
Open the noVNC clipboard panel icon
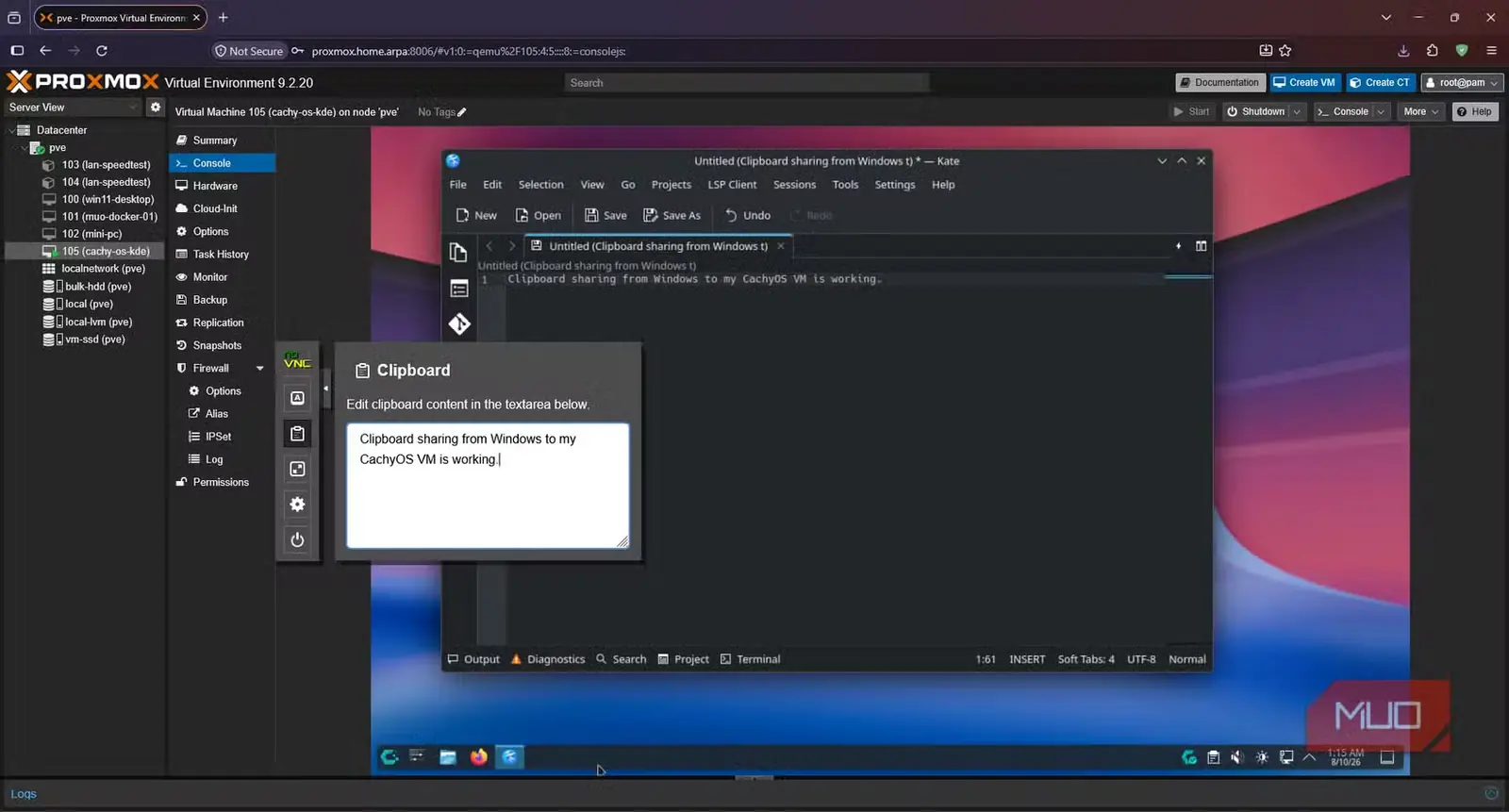pyautogui.click(x=297, y=434)
